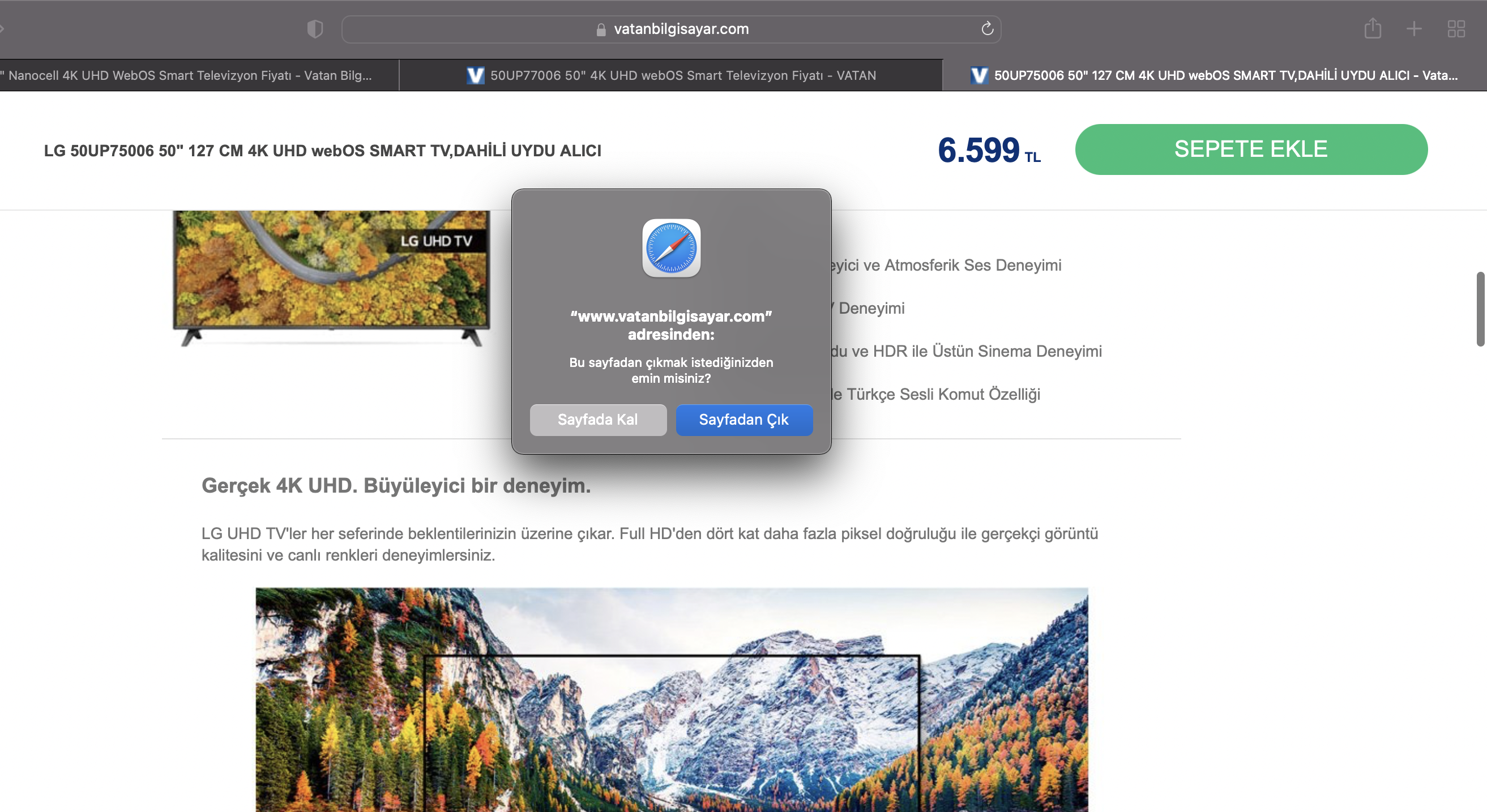
Task: Click 'Atmosferik Ses Deneyimi' feature text
Action: 973,265
